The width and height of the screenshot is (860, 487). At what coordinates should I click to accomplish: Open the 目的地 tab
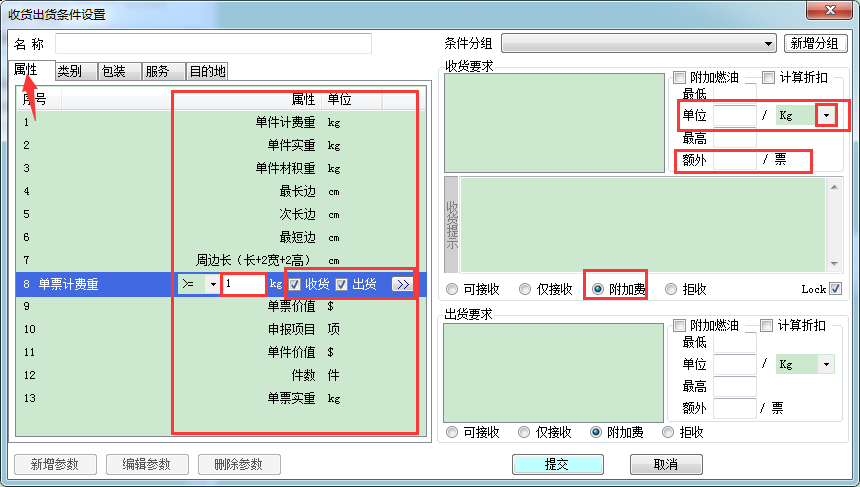[x=208, y=72]
